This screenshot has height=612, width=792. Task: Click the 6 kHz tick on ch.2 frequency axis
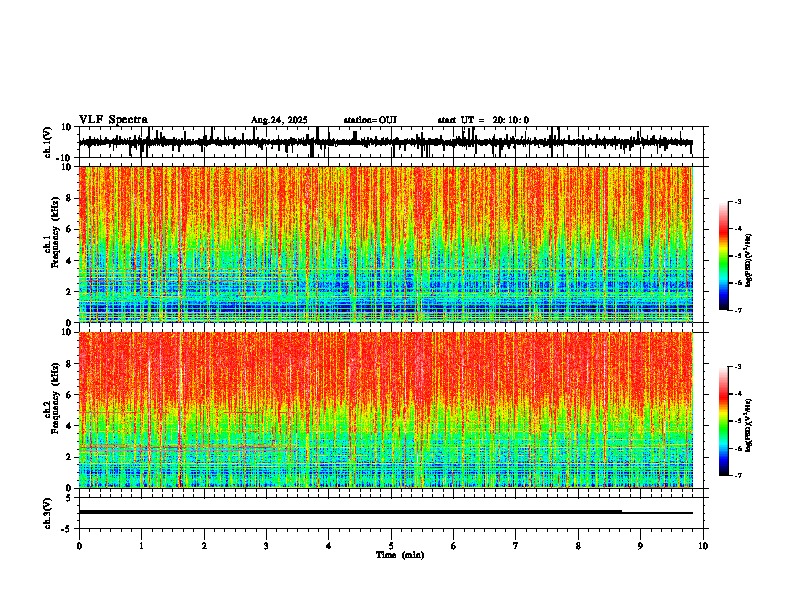pyautogui.click(x=70, y=395)
